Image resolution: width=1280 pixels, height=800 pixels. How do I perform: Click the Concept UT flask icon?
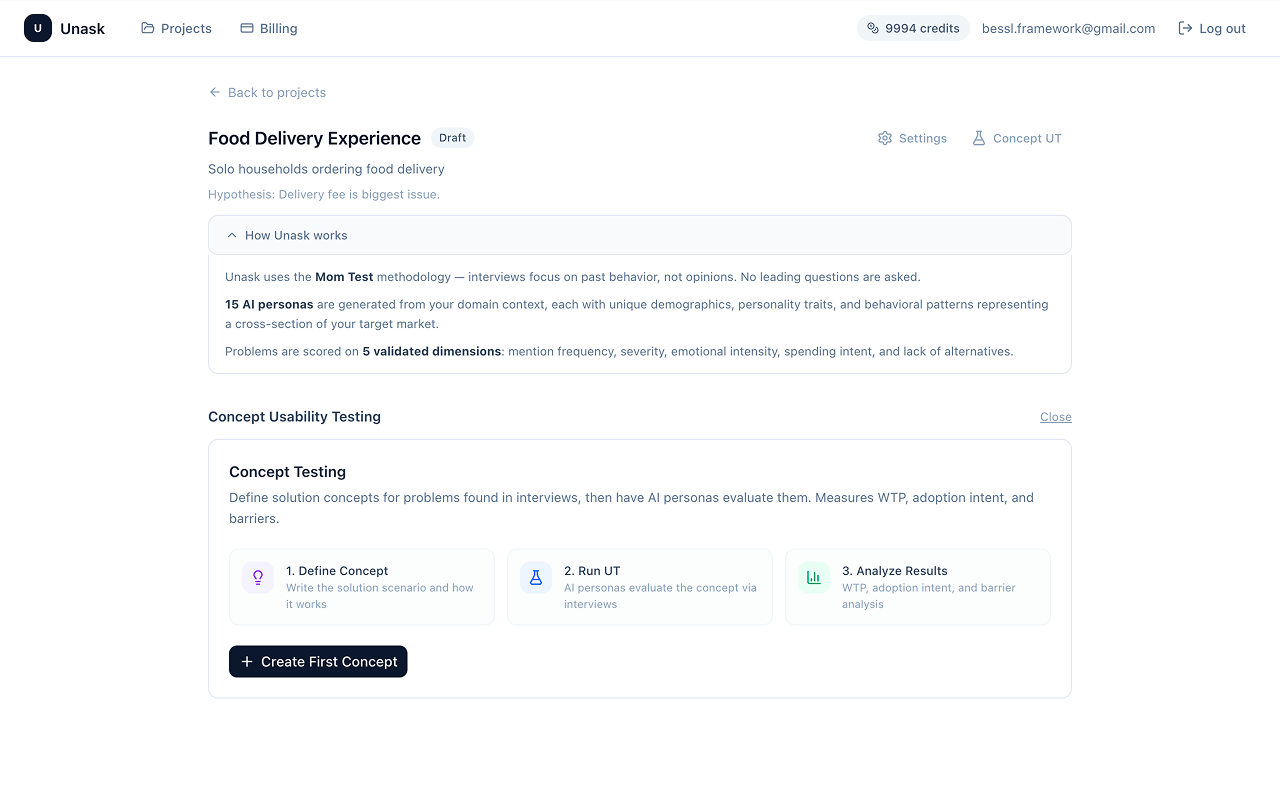click(979, 138)
